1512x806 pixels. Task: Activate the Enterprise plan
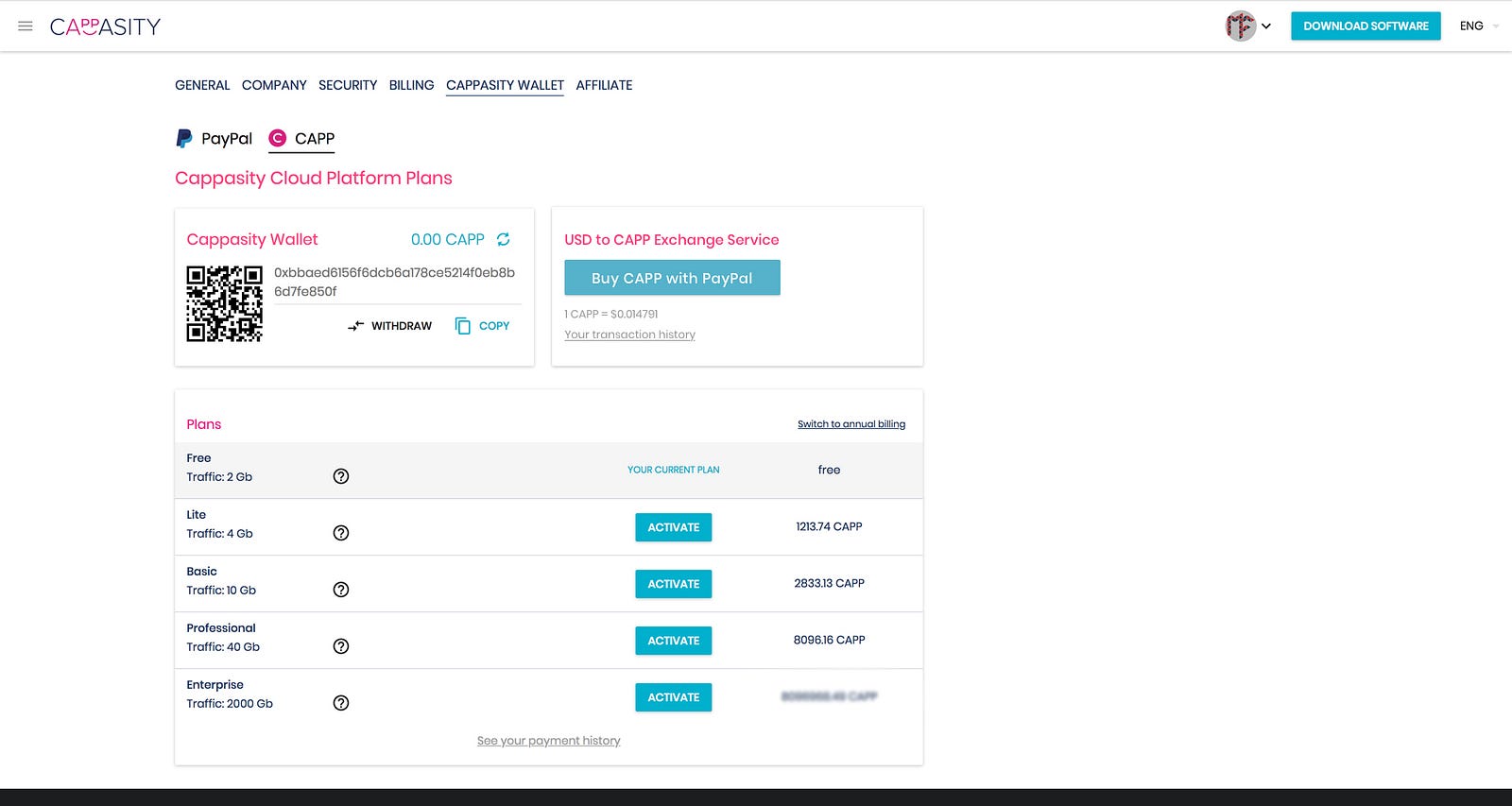point(673,697)
